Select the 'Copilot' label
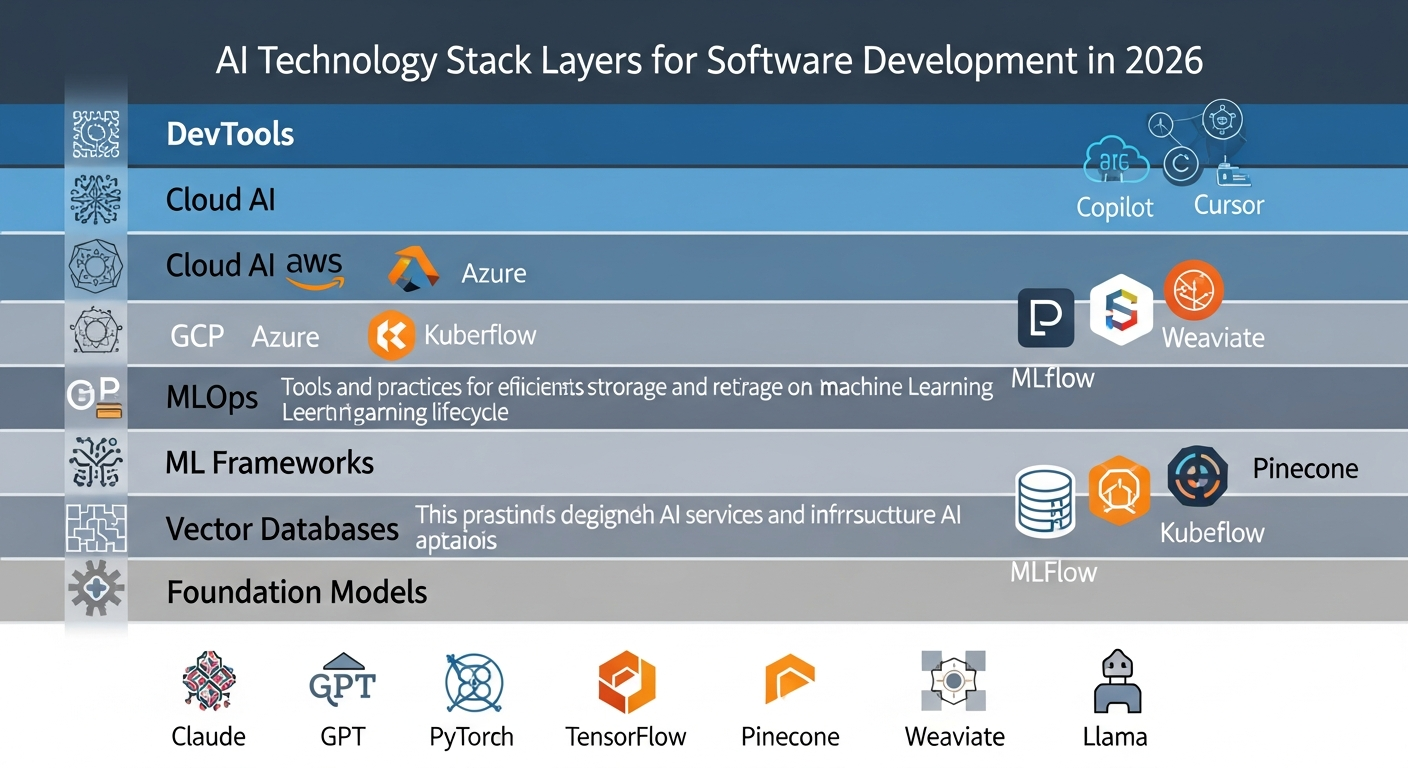 point(1115,208)
